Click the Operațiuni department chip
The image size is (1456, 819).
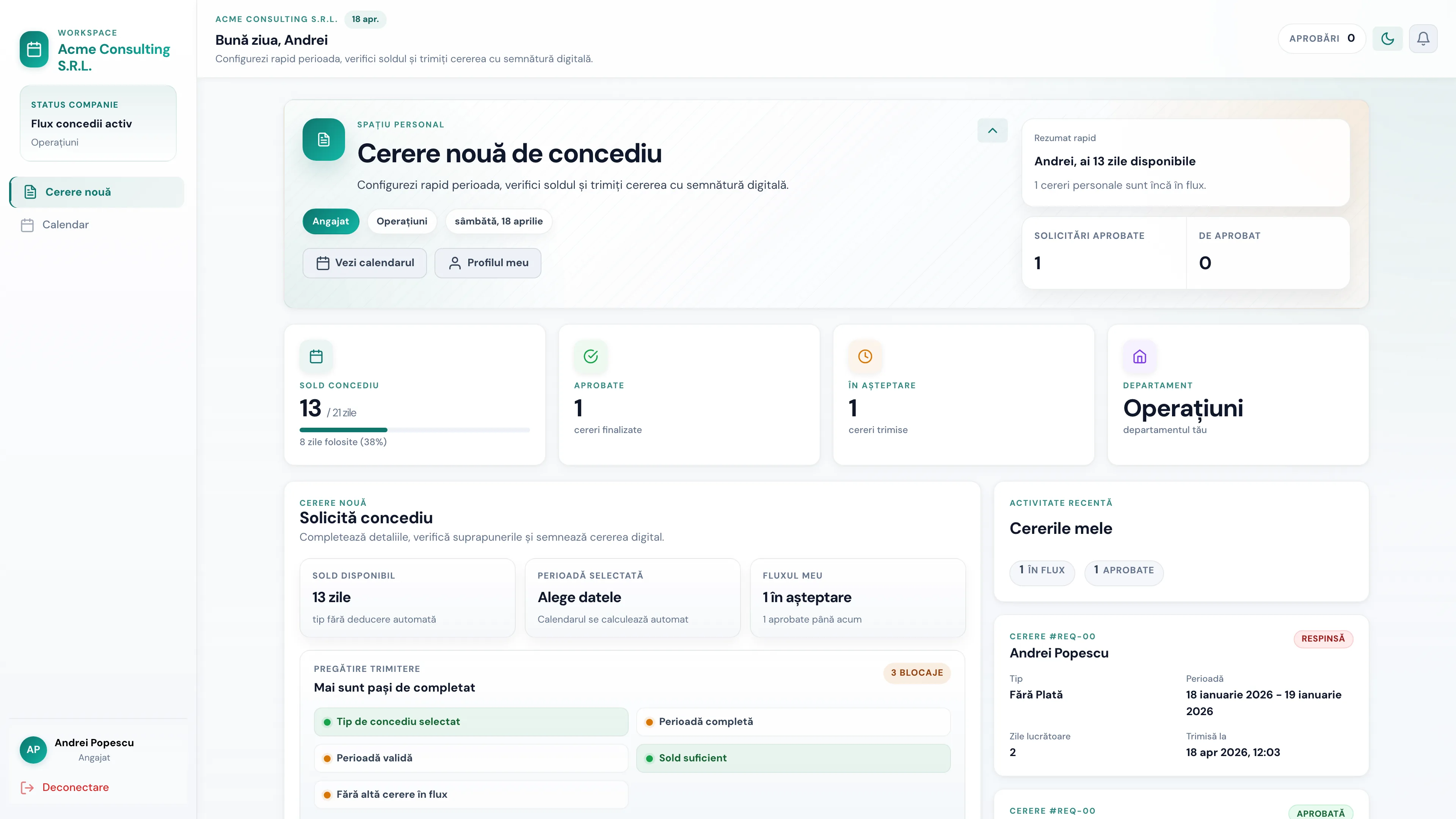tap(402, 221)
